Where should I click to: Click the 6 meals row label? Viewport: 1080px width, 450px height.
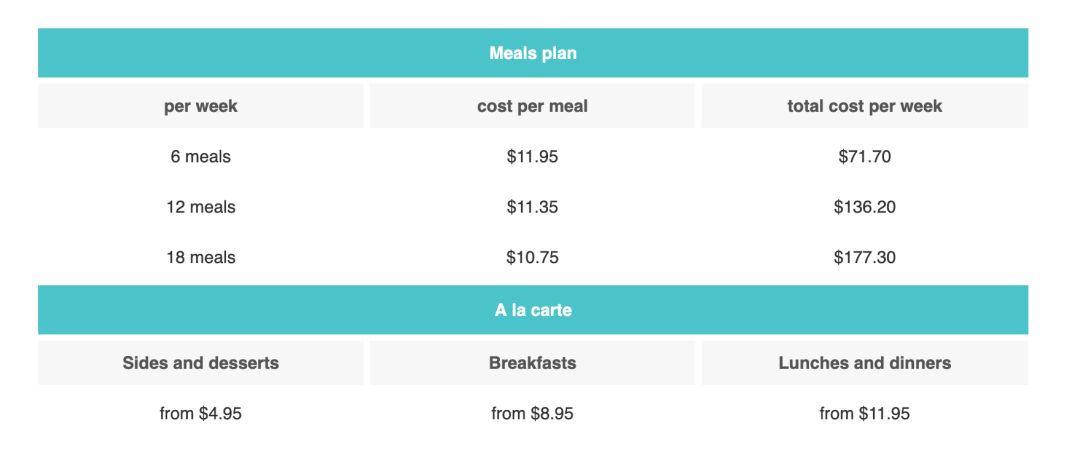200,157
